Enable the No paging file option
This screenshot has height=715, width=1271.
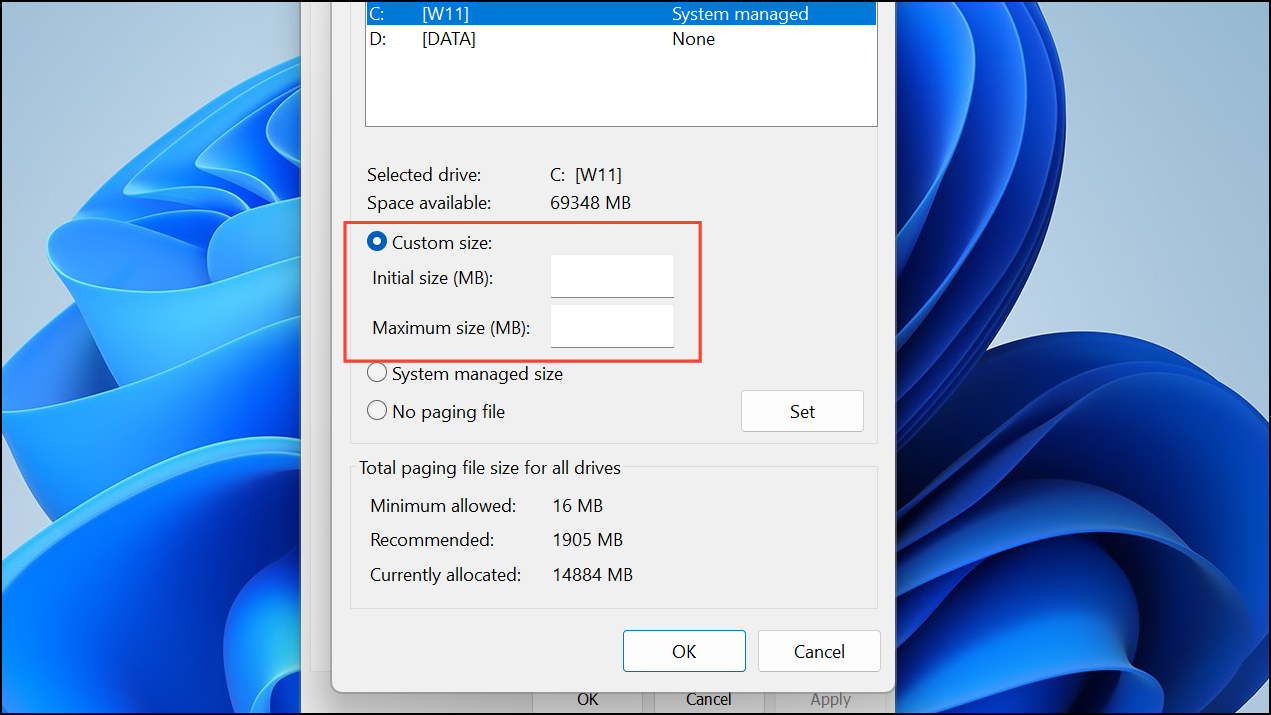[377, 410]
